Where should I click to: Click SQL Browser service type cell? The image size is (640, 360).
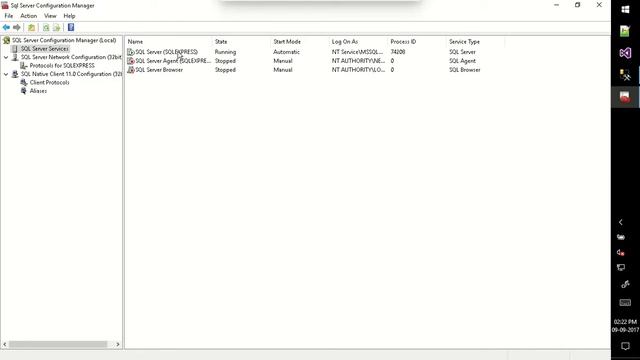point(464,70)
